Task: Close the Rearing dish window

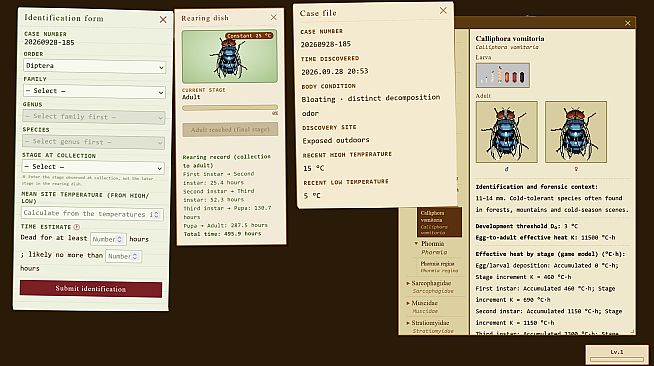Action: pyautogui.click(x=274, y=17)
